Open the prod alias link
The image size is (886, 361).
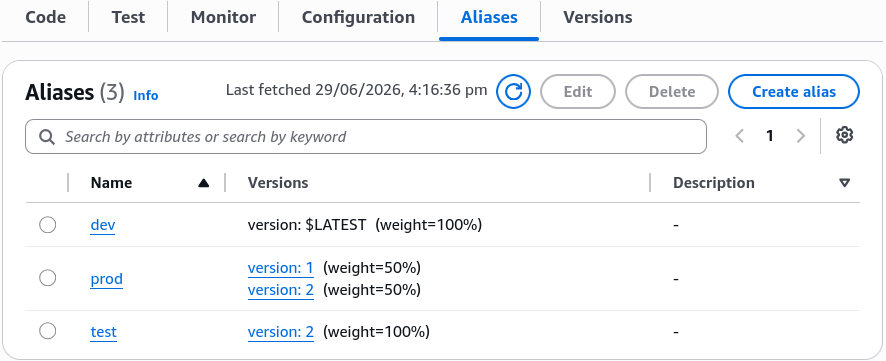tap(106, 279)
